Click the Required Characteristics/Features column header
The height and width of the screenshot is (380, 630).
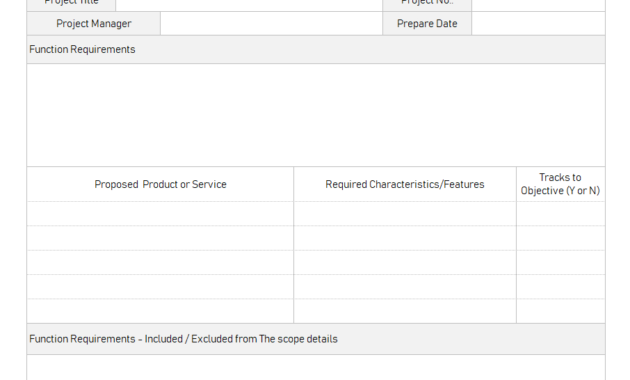click(405, 184)
